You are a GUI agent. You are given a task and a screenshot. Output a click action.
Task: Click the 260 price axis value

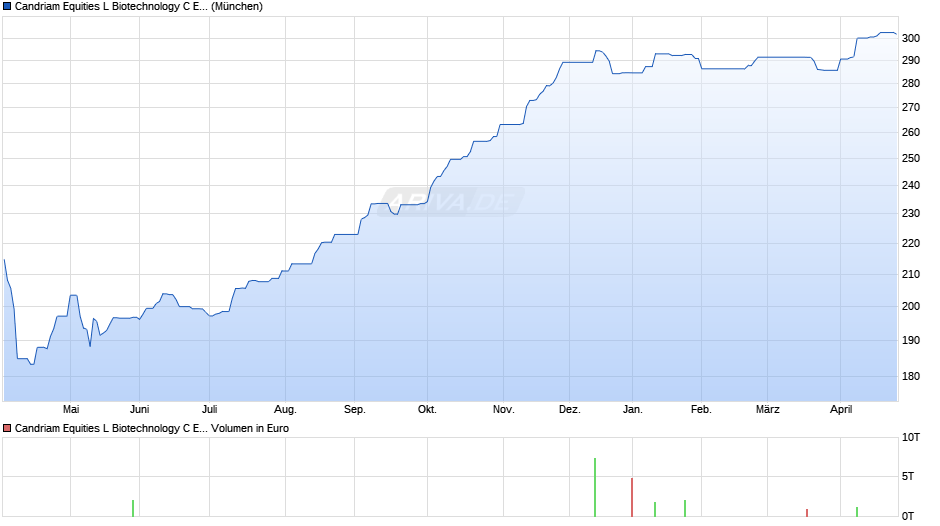911,133
